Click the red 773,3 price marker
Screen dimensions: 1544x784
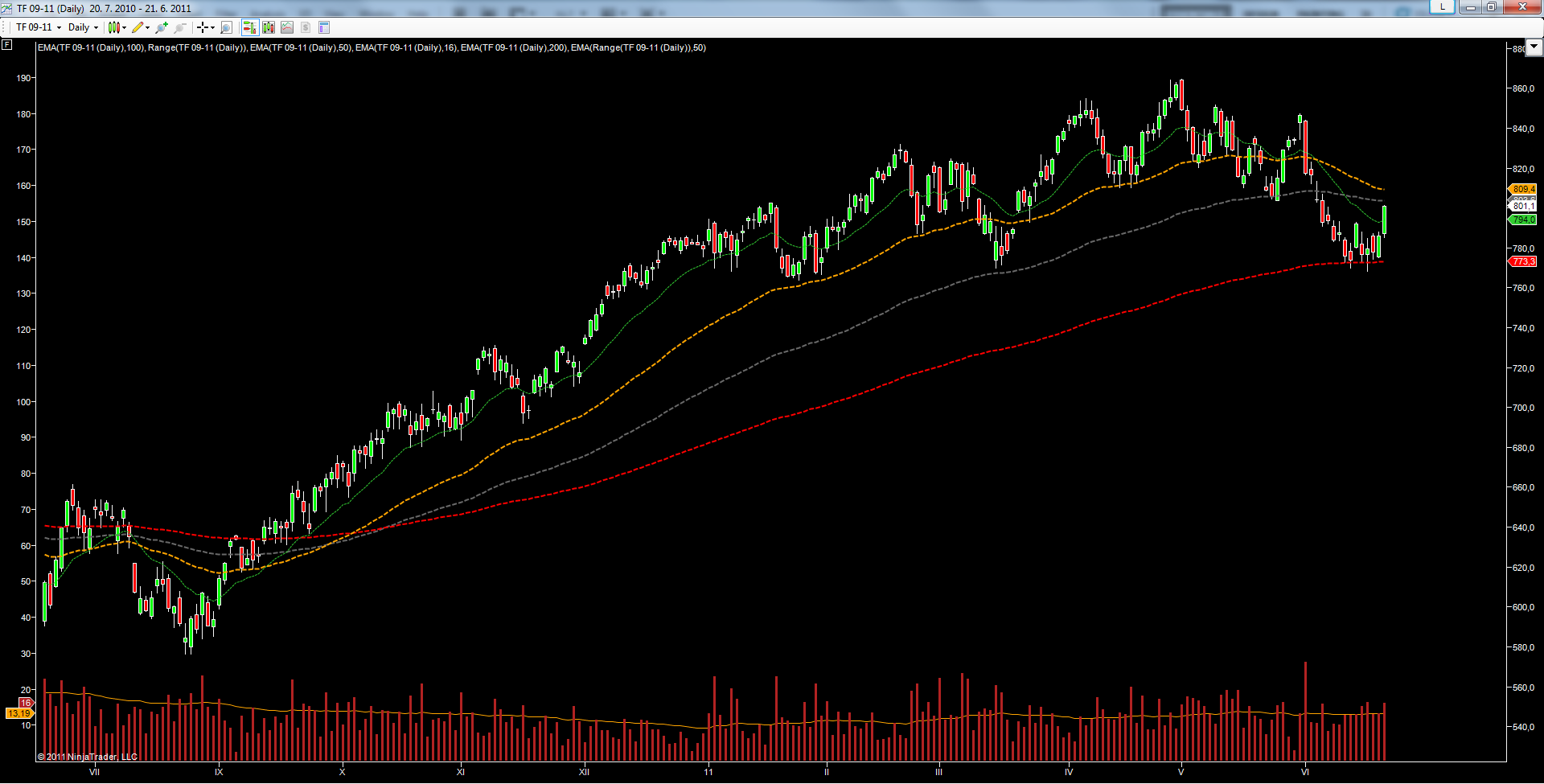(1523, 261)
